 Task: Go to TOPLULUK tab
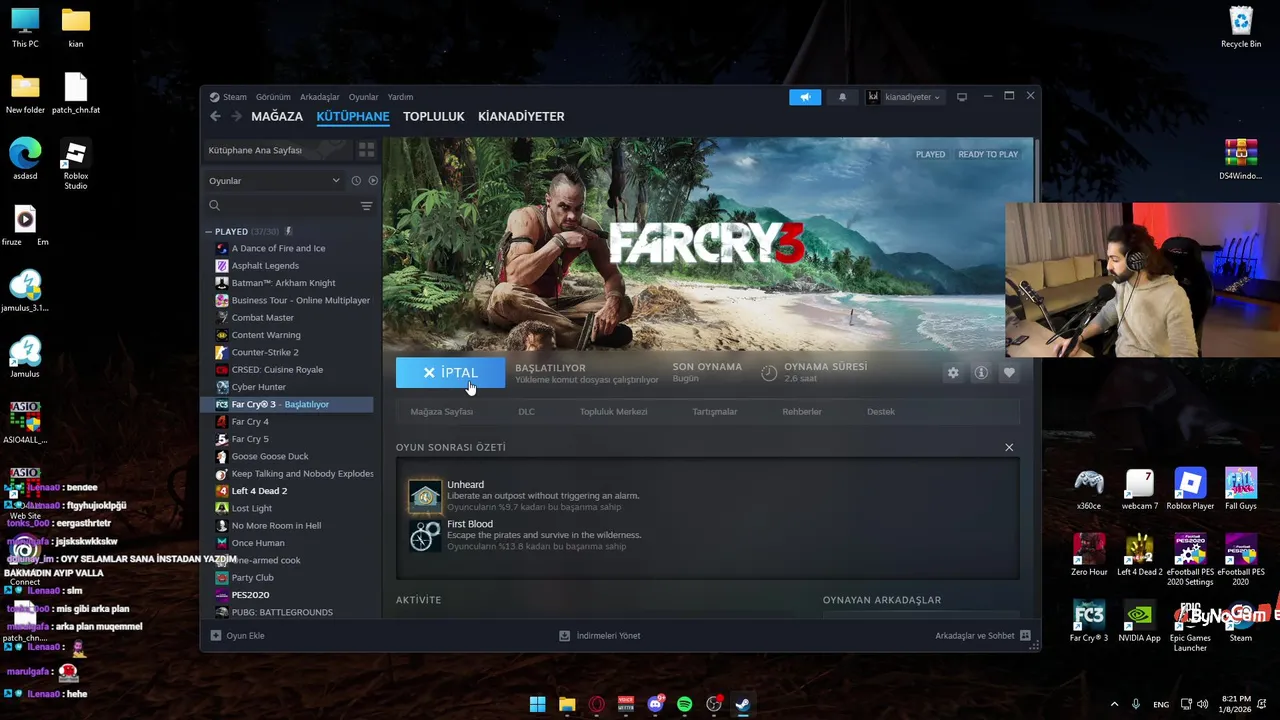tap(434, 116)
